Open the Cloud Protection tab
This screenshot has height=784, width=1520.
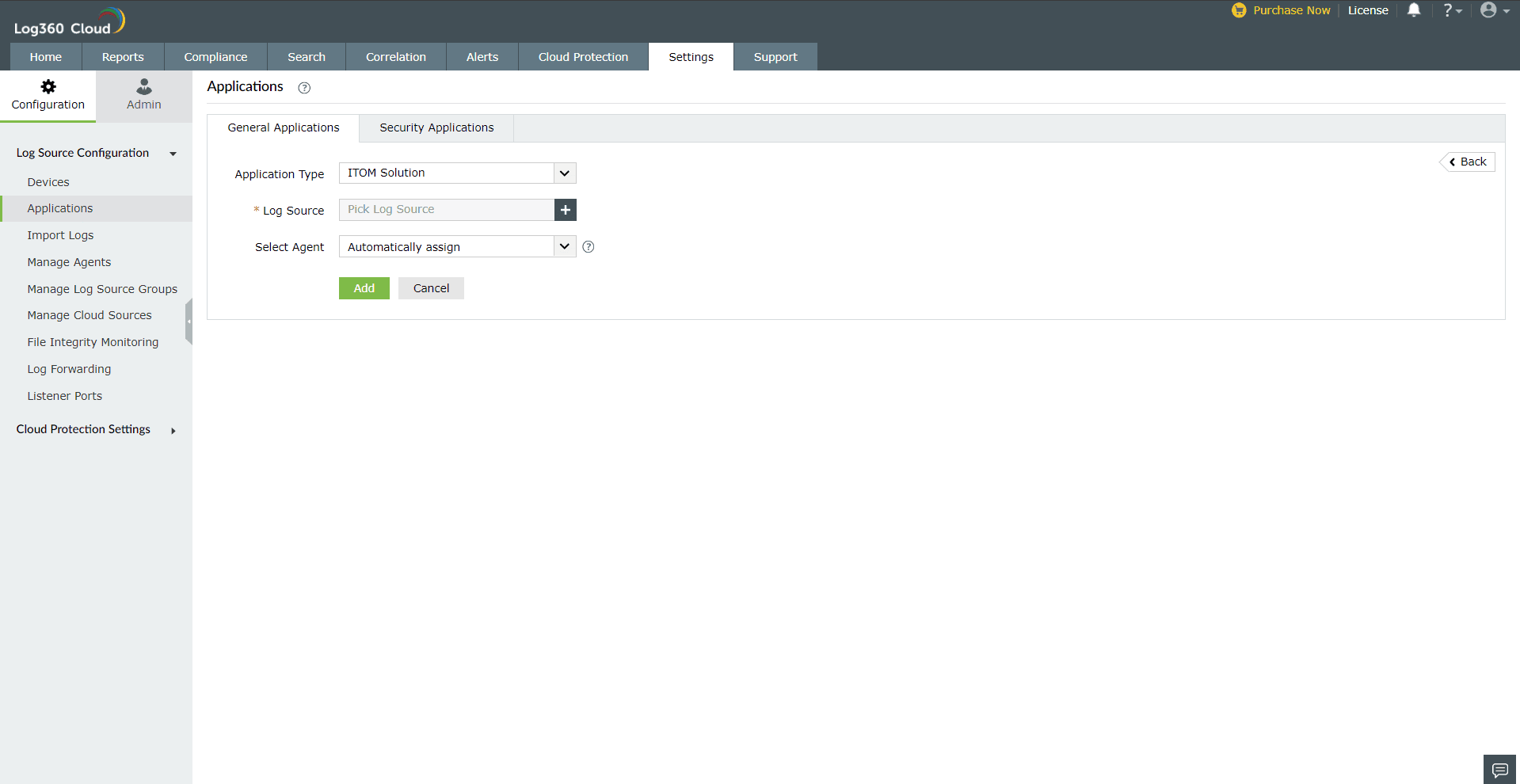pyautogui.click(x=583, y=57)
